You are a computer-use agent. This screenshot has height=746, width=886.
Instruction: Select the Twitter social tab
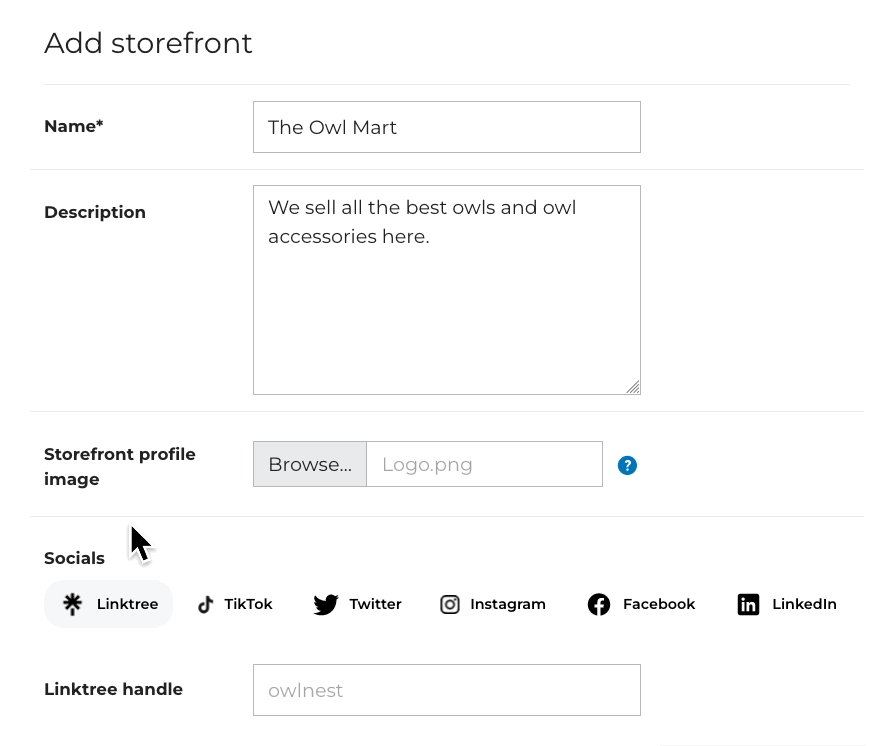point(358,604)
